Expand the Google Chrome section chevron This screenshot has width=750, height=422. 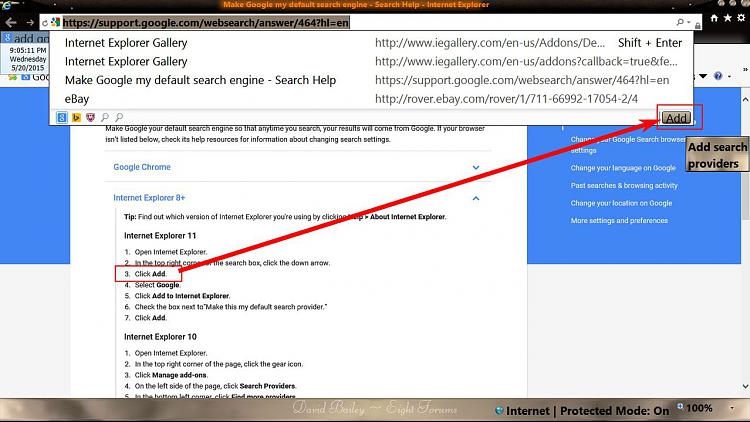click(x=476, y=167)
